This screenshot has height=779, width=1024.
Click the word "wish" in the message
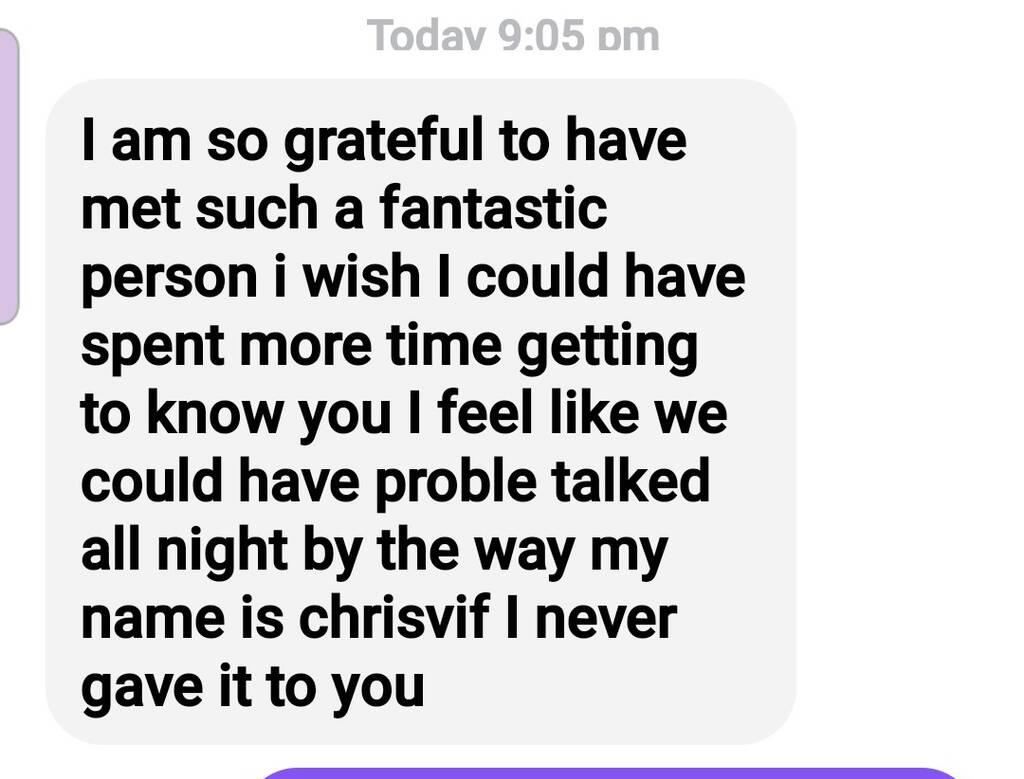pos(362,276)
